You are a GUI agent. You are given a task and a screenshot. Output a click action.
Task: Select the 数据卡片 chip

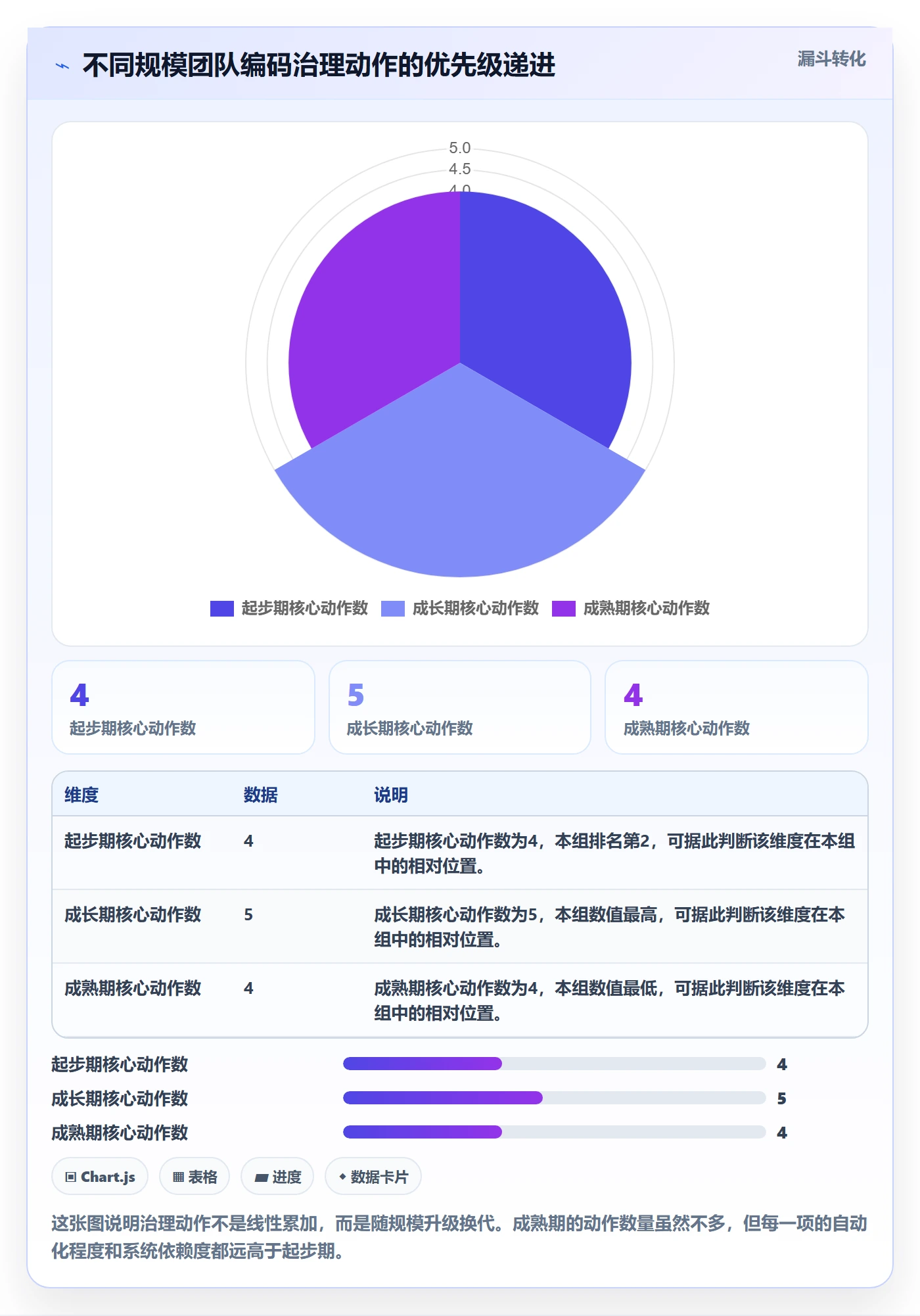(373, 1177)
